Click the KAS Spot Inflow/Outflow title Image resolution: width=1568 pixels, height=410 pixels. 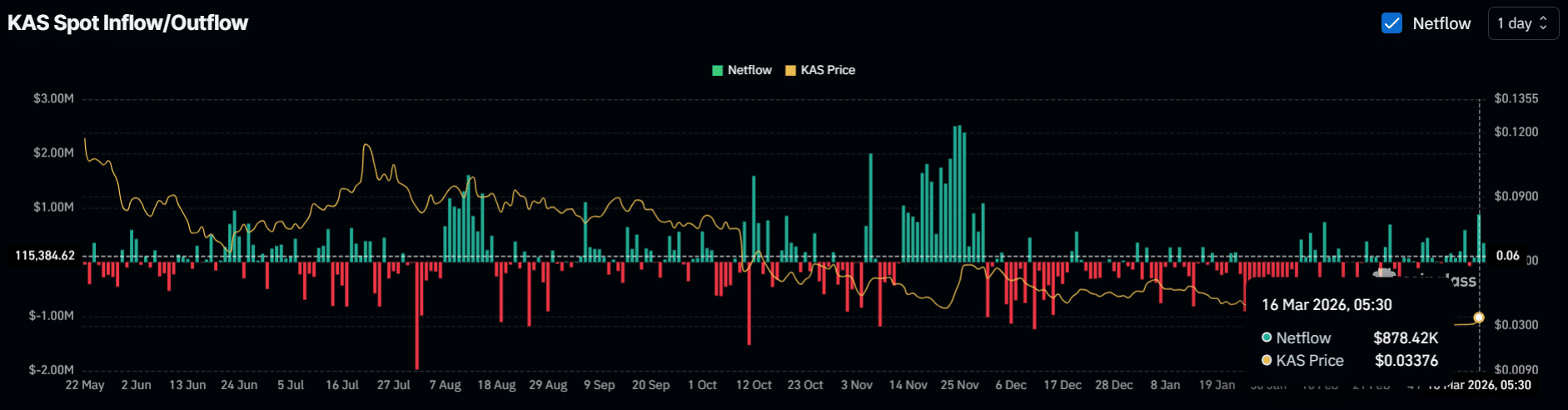pyautogui.click(x=128, y=23)
